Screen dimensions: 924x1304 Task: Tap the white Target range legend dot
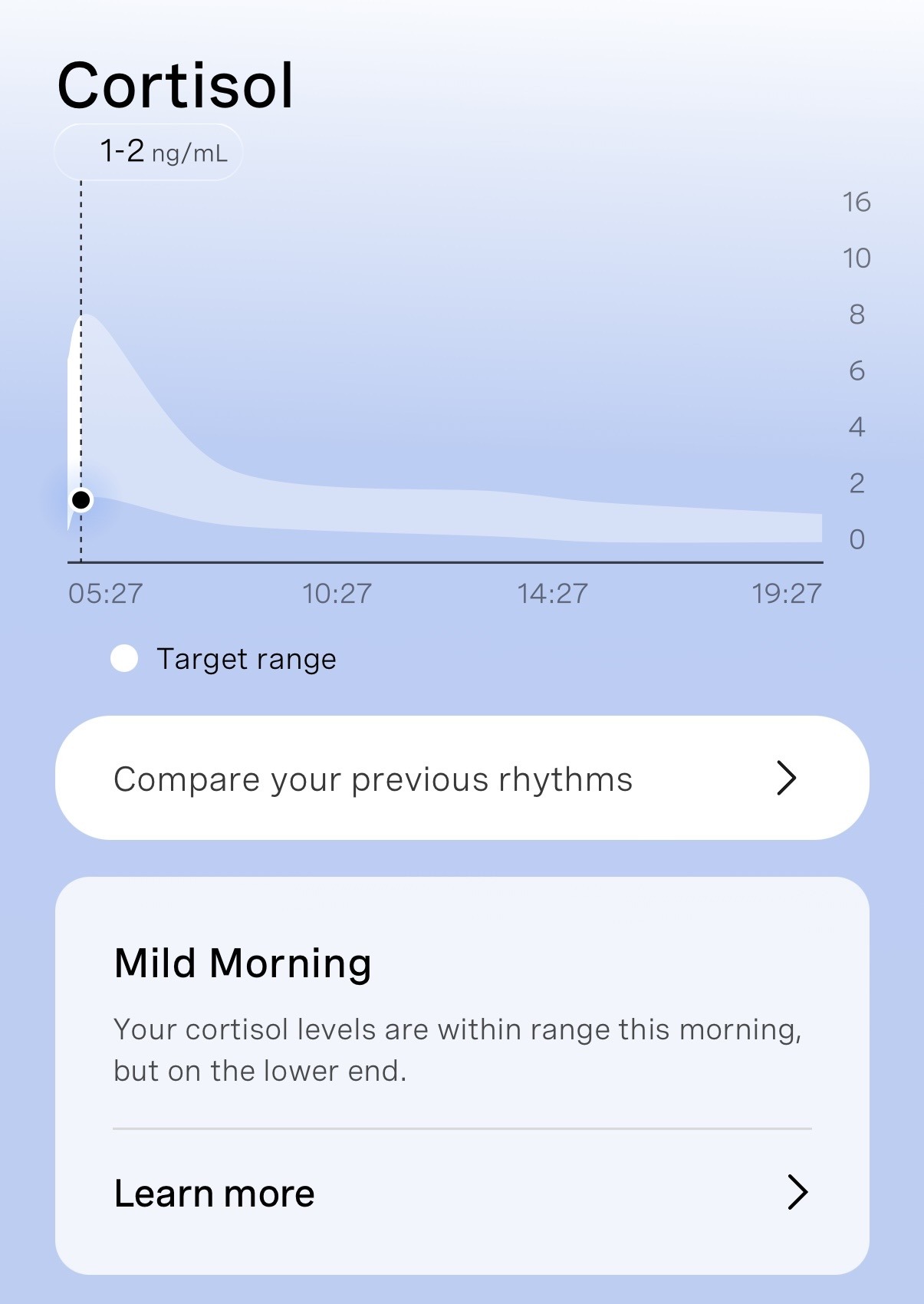tap(124, 659)
